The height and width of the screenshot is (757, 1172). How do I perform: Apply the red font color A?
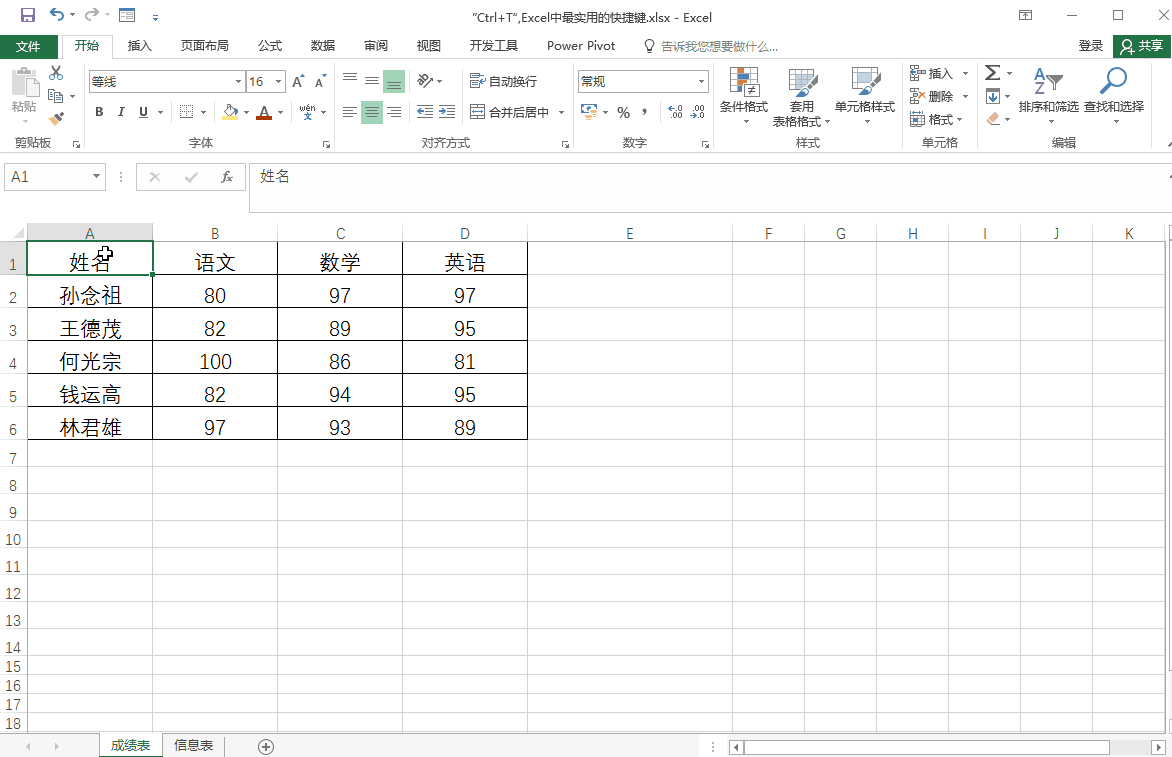coord(264,112)
